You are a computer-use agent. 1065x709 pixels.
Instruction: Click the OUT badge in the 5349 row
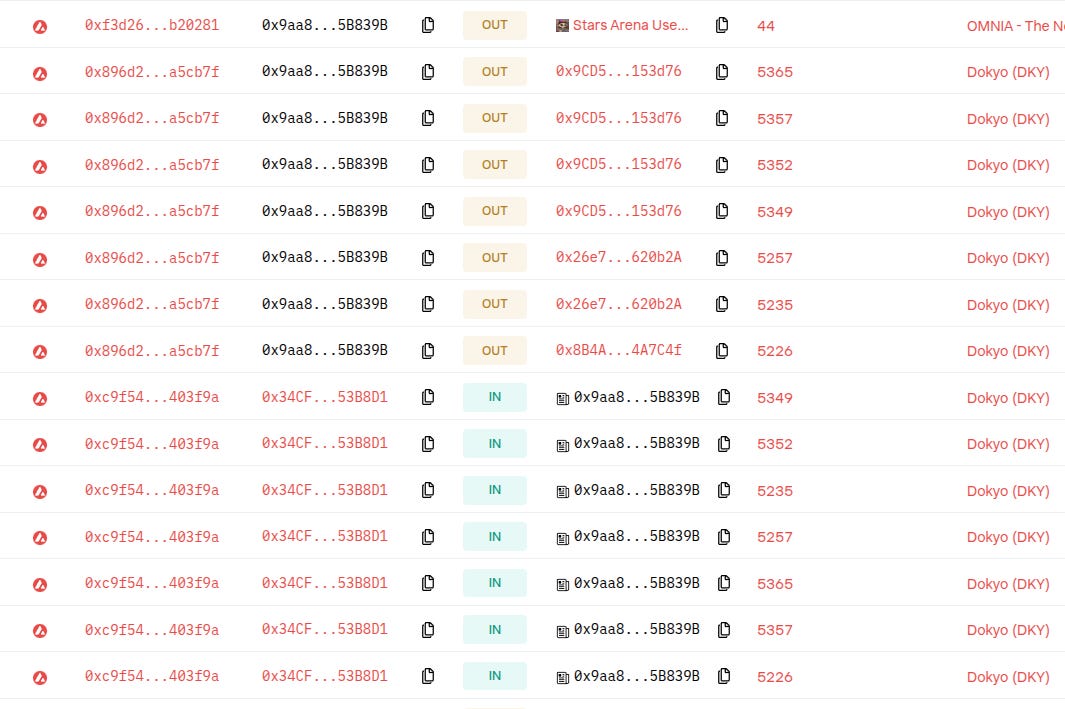494,211
